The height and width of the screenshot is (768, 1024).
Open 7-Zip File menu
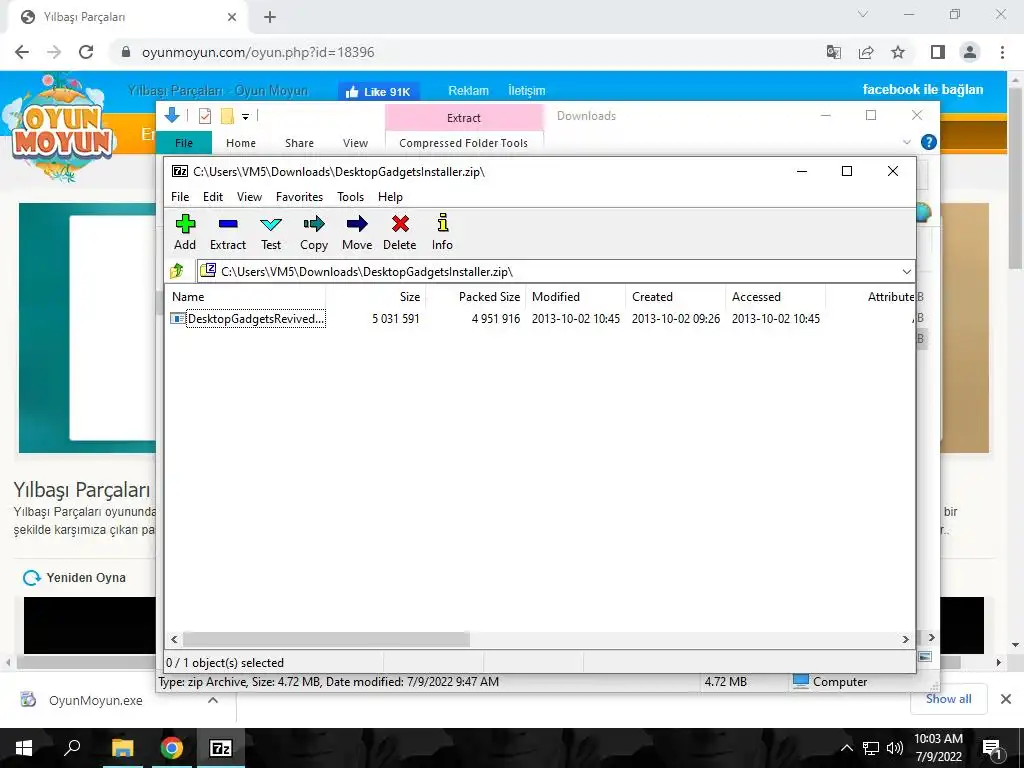[x=180, y=197]
